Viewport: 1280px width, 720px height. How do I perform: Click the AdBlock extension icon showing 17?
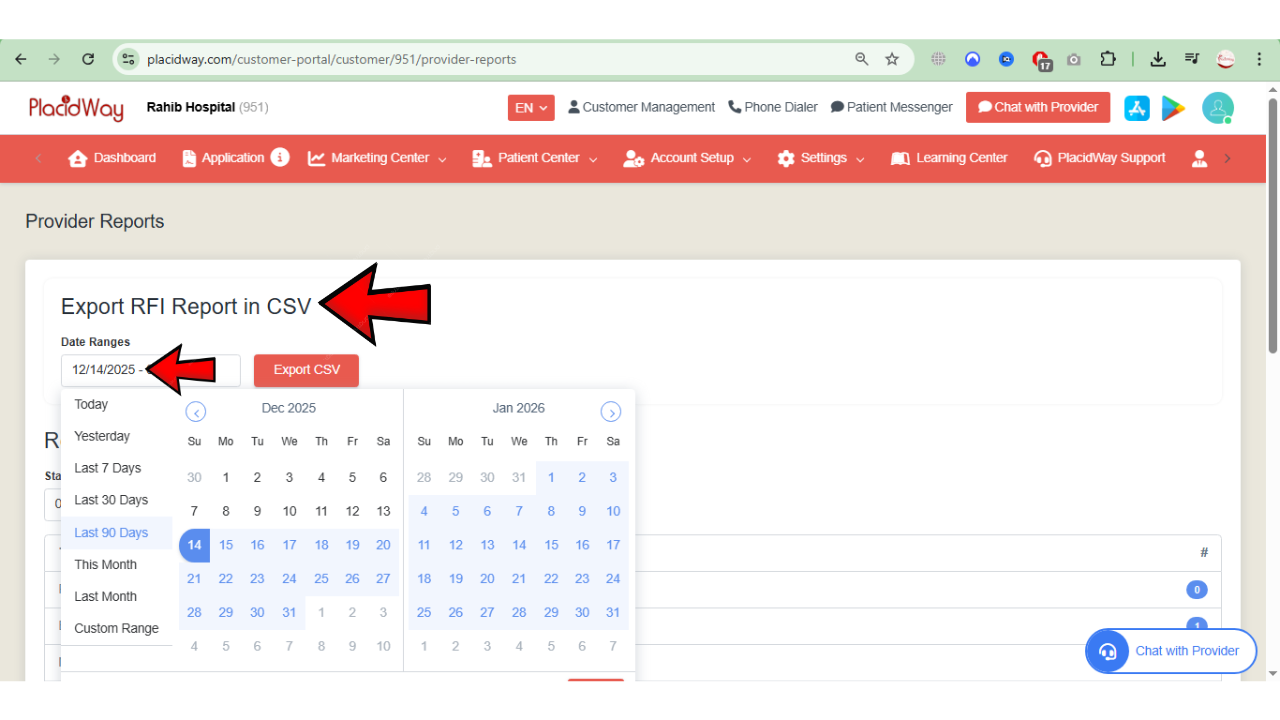pyautogui.click(x=1042, y=59)
